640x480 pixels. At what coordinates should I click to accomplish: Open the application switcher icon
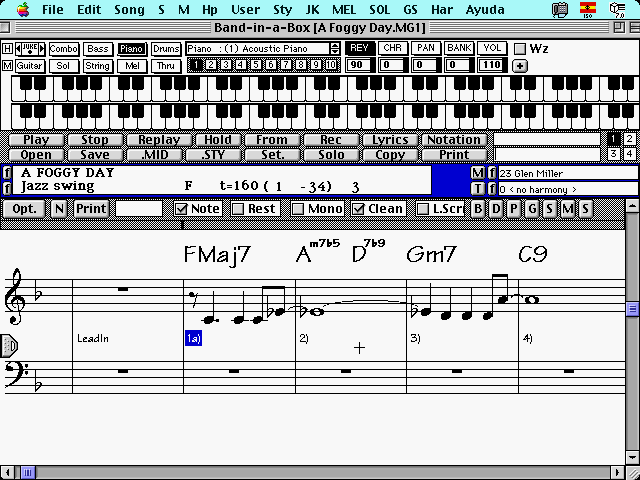617,10
